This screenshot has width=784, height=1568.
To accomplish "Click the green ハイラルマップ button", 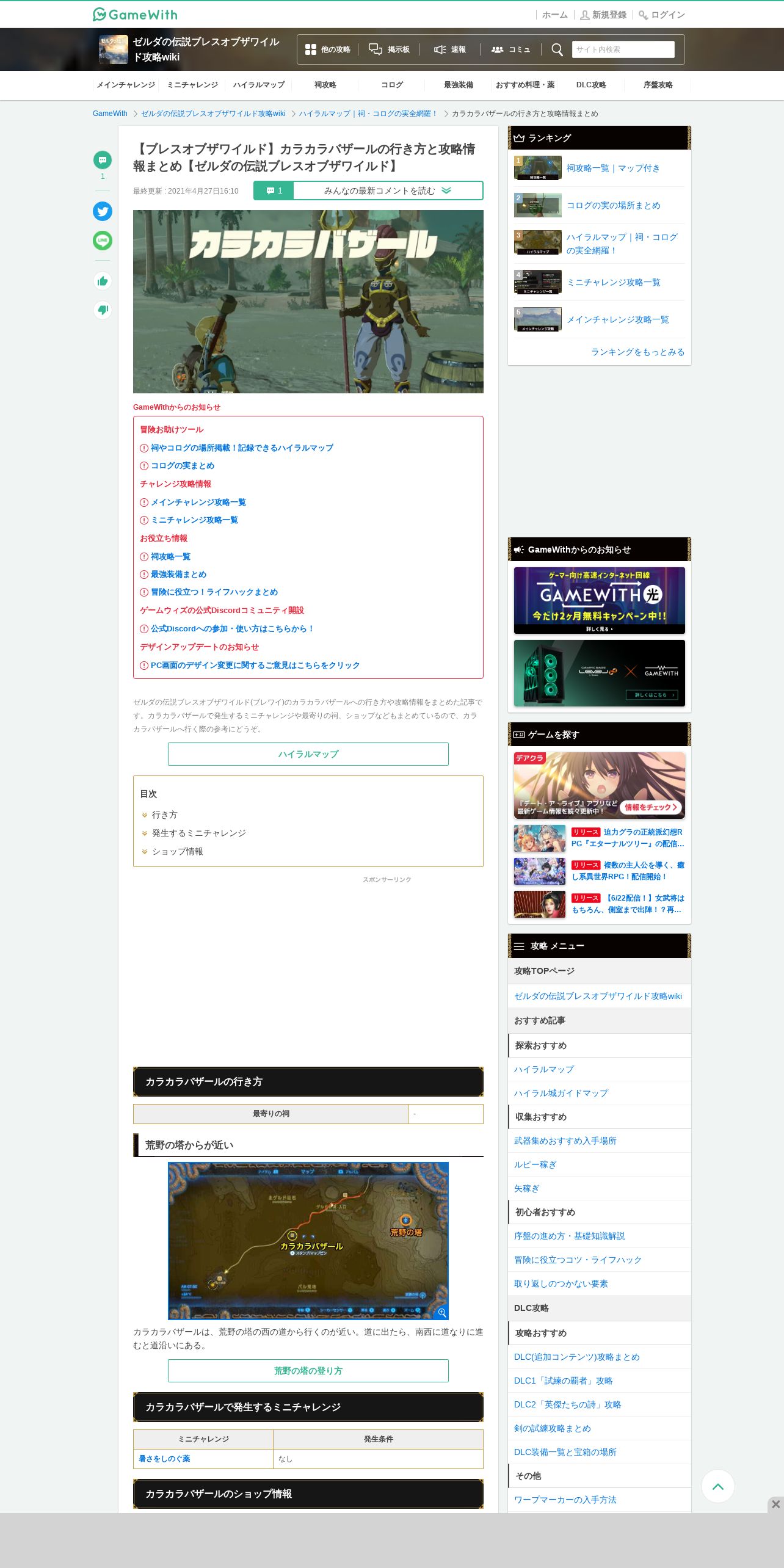I will (x=308, y=754).
